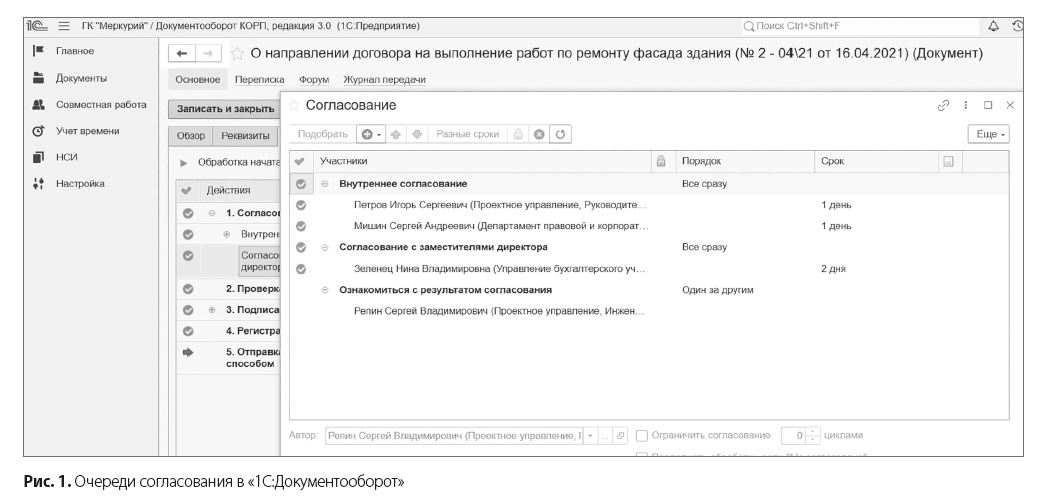Open the Документы section in sidebar

[82, 78]
